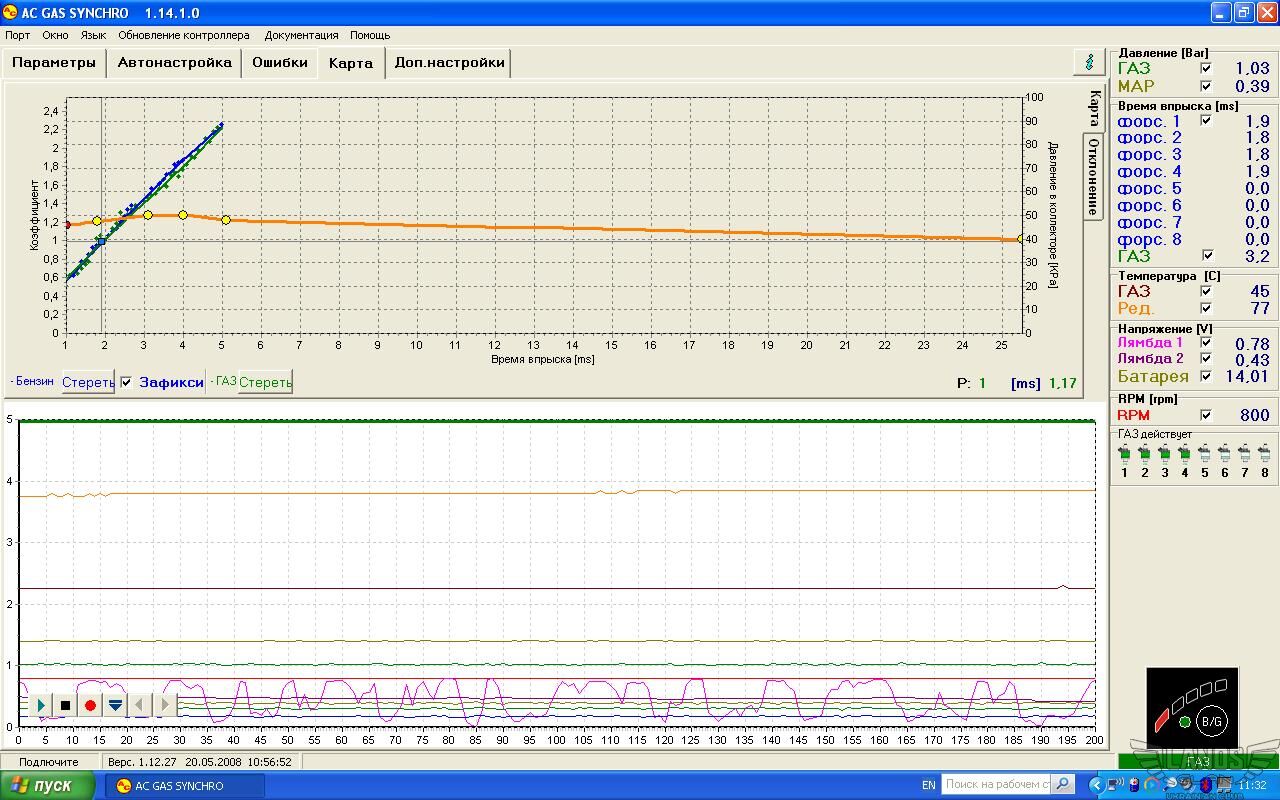Open the Обновление контроллера menu
The image size is (1280, 800).
coord(184,35)
